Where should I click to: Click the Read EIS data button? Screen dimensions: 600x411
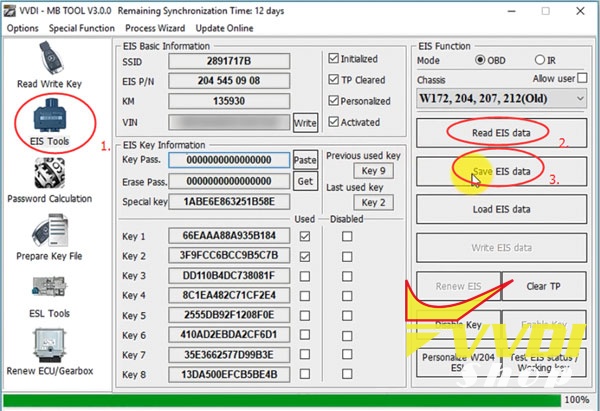point(501,133)
